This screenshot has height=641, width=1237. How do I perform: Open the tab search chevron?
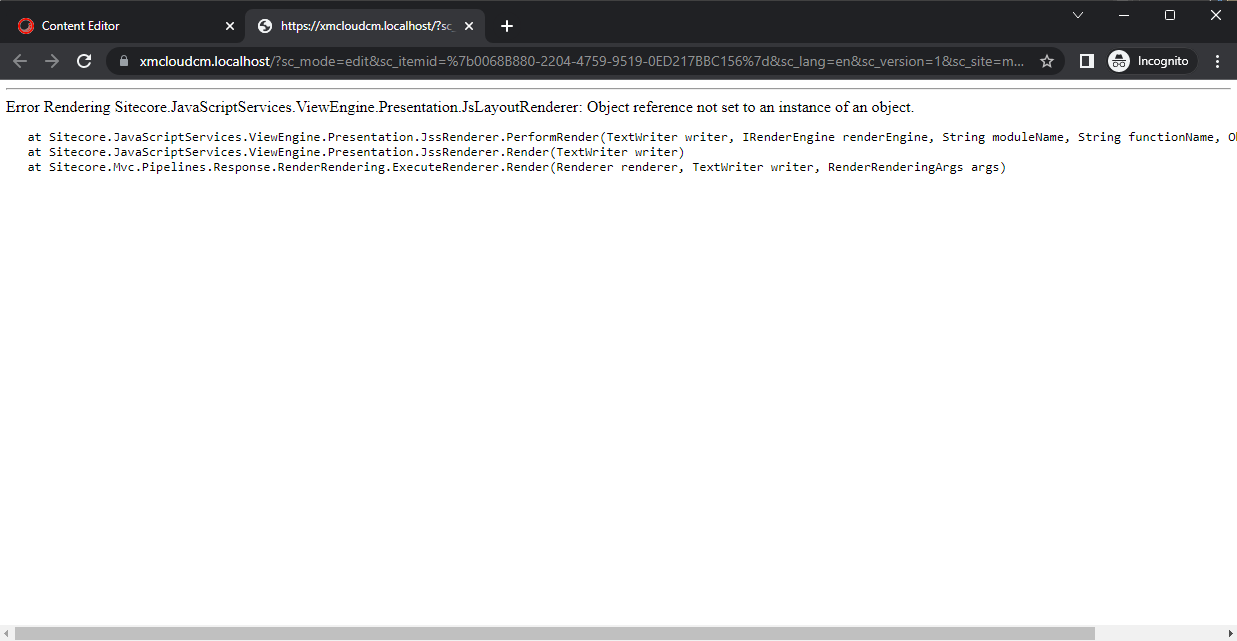tap(1078, 15)
